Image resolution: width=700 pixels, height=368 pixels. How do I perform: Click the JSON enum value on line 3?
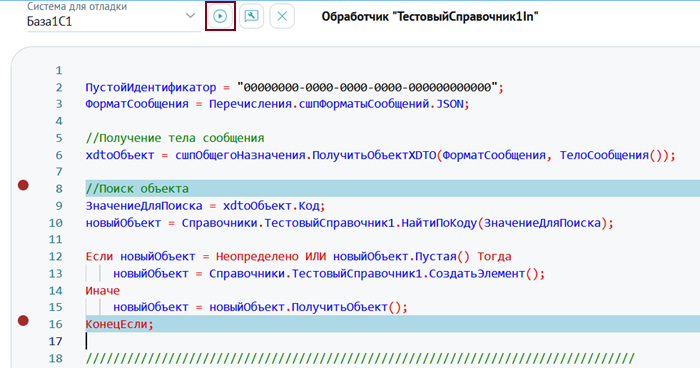coord(450,104)
